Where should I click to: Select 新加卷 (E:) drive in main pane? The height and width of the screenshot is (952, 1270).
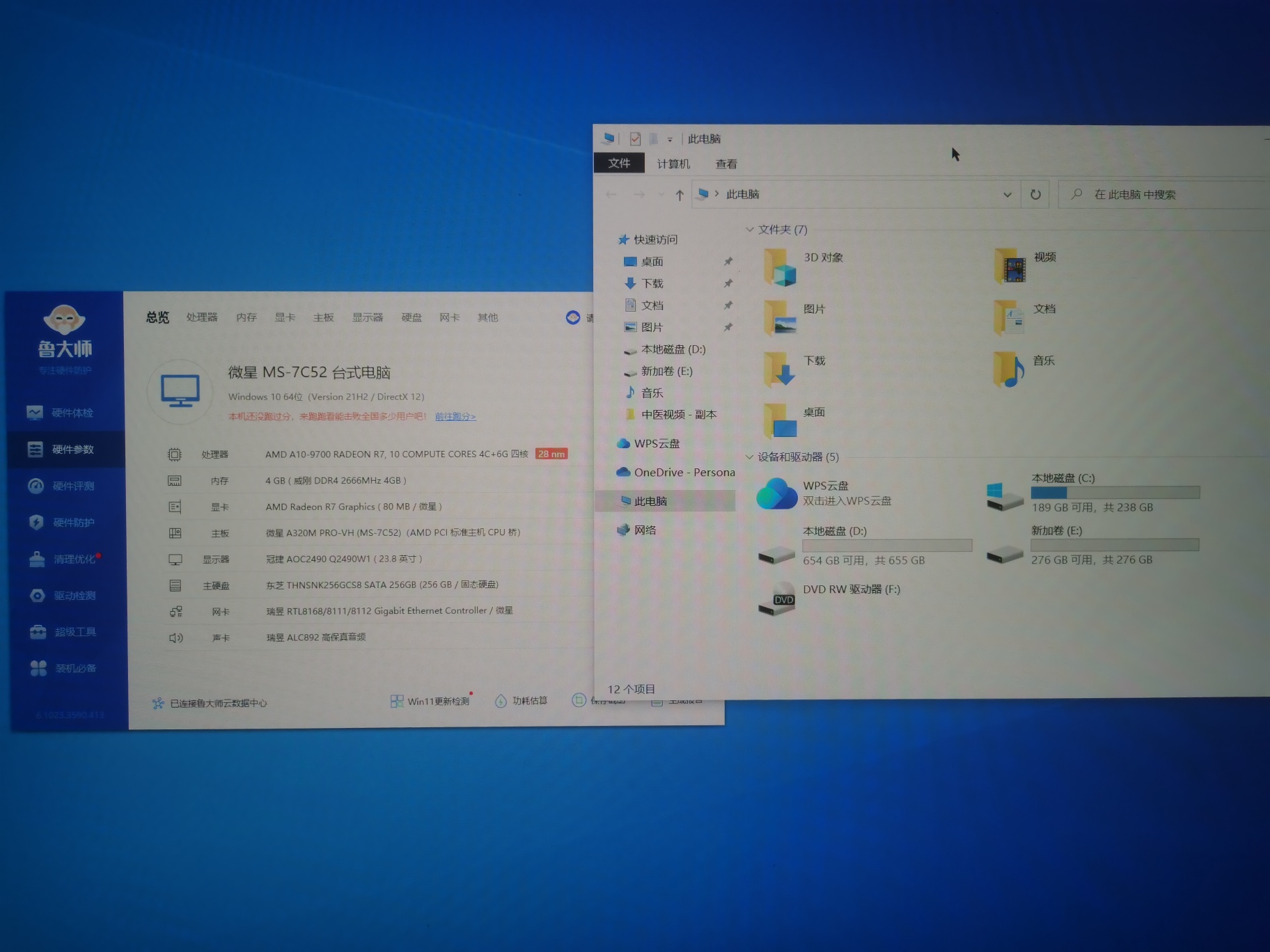point(1093,545)
